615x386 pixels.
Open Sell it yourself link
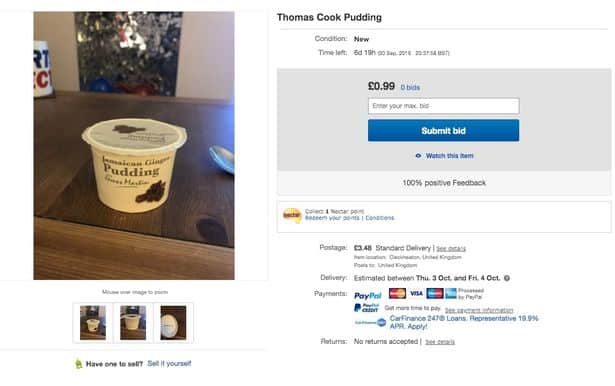169,364
